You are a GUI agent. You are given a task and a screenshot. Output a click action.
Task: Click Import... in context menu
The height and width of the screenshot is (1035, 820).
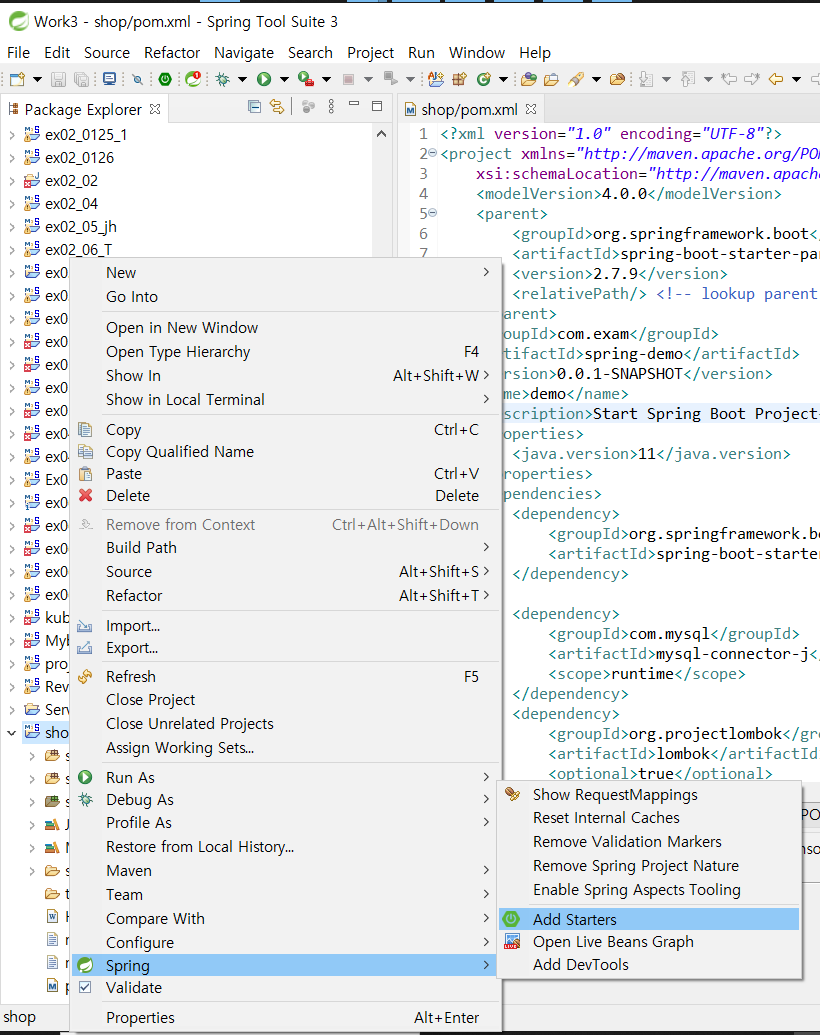pyautogui.click(x=284, y=626)
